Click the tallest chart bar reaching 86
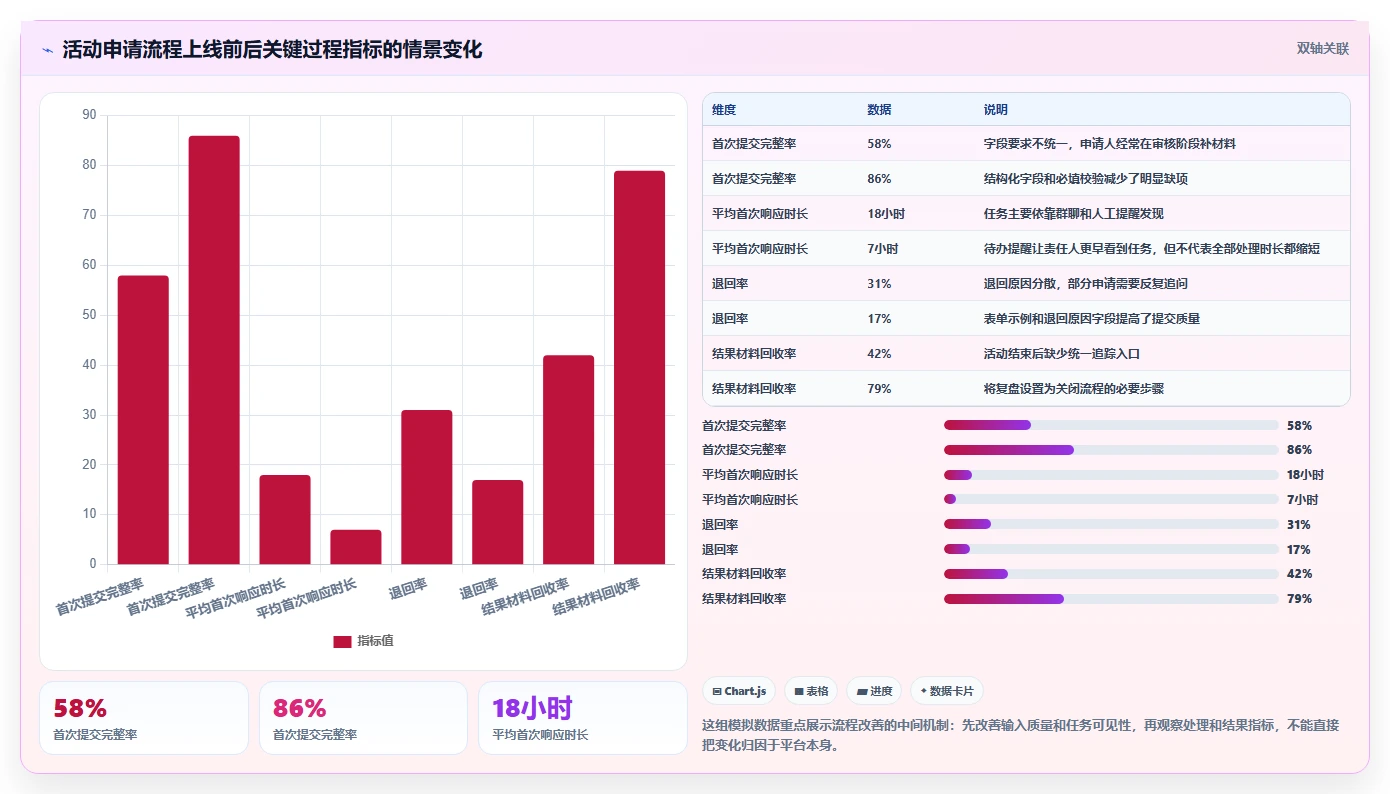Viewport: 1390px width, 794px height. click(x=214, y=350)
